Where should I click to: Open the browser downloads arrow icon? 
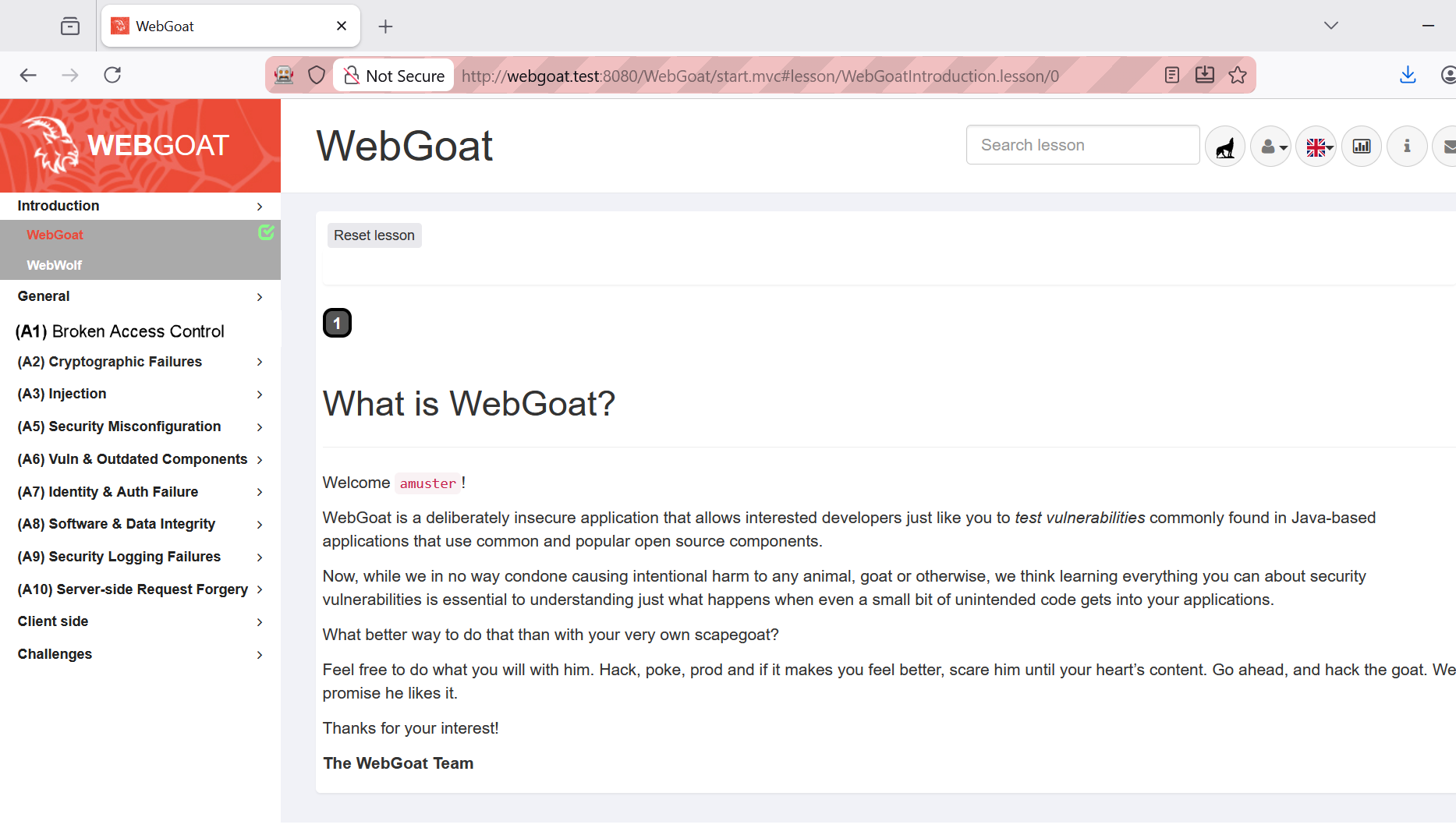pyautogui.click(x=1408, y=75)
